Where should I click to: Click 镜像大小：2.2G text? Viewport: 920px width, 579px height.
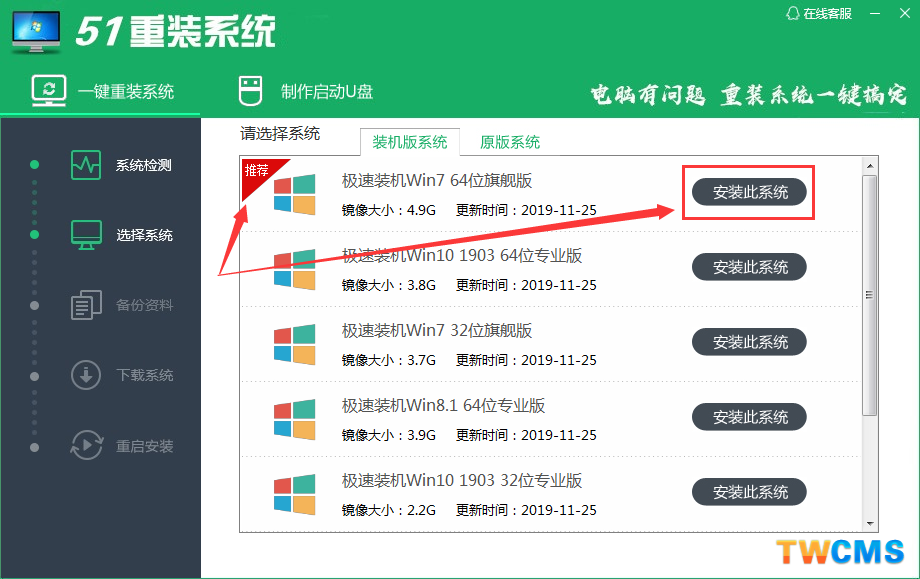click(388, 510)
